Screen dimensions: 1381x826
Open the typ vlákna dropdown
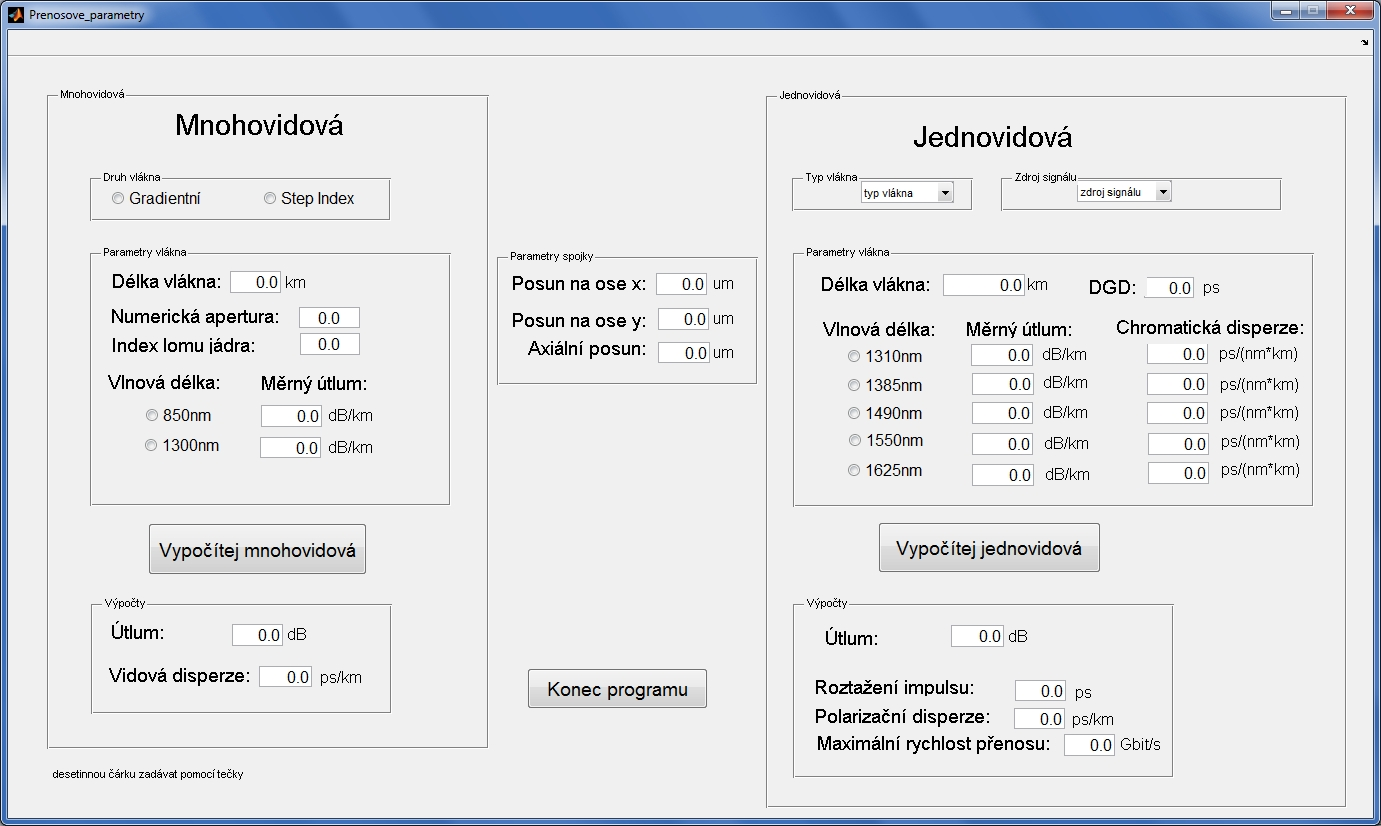click(x=908, y=193)
